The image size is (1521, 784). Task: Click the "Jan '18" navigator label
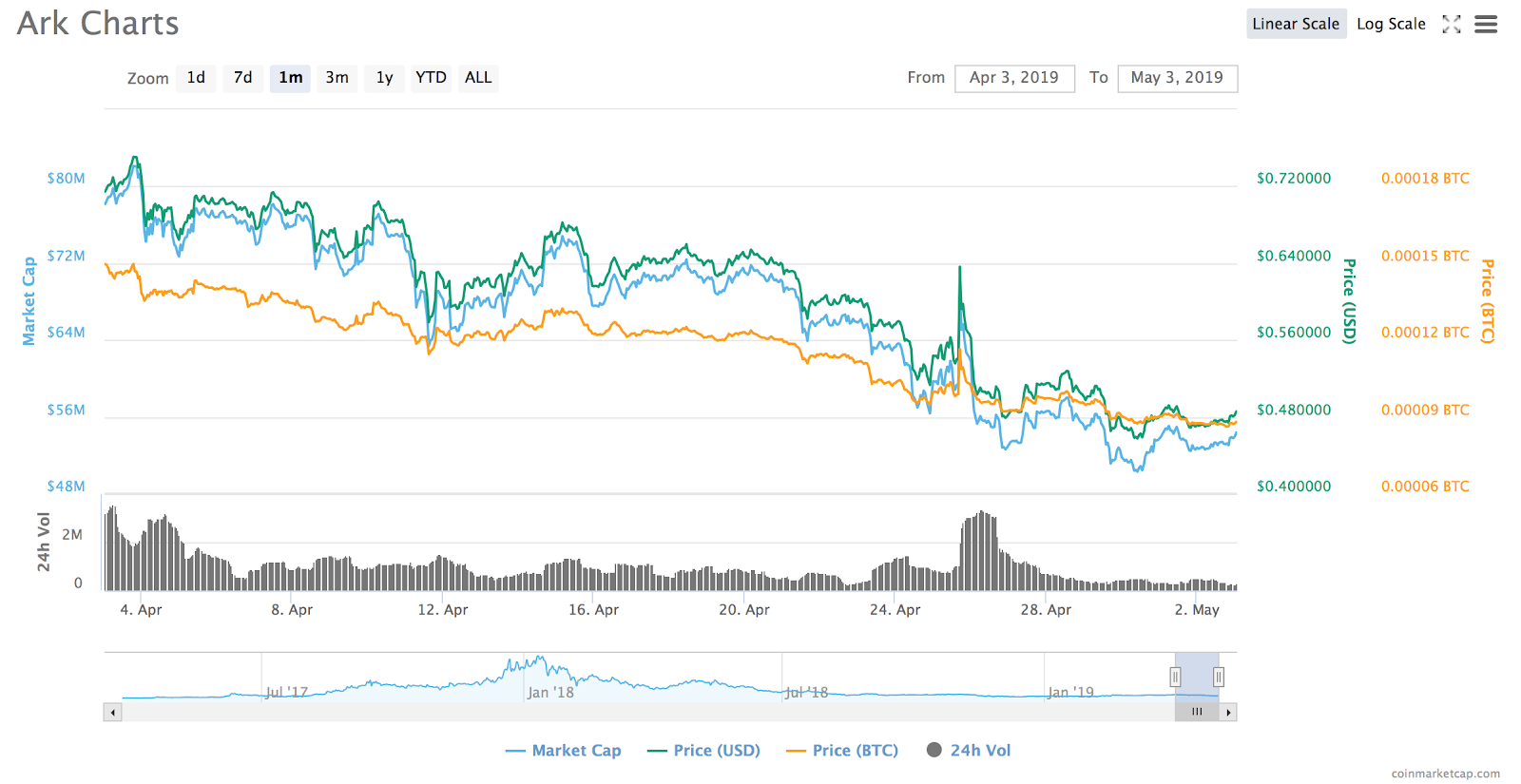pos(551,693)
